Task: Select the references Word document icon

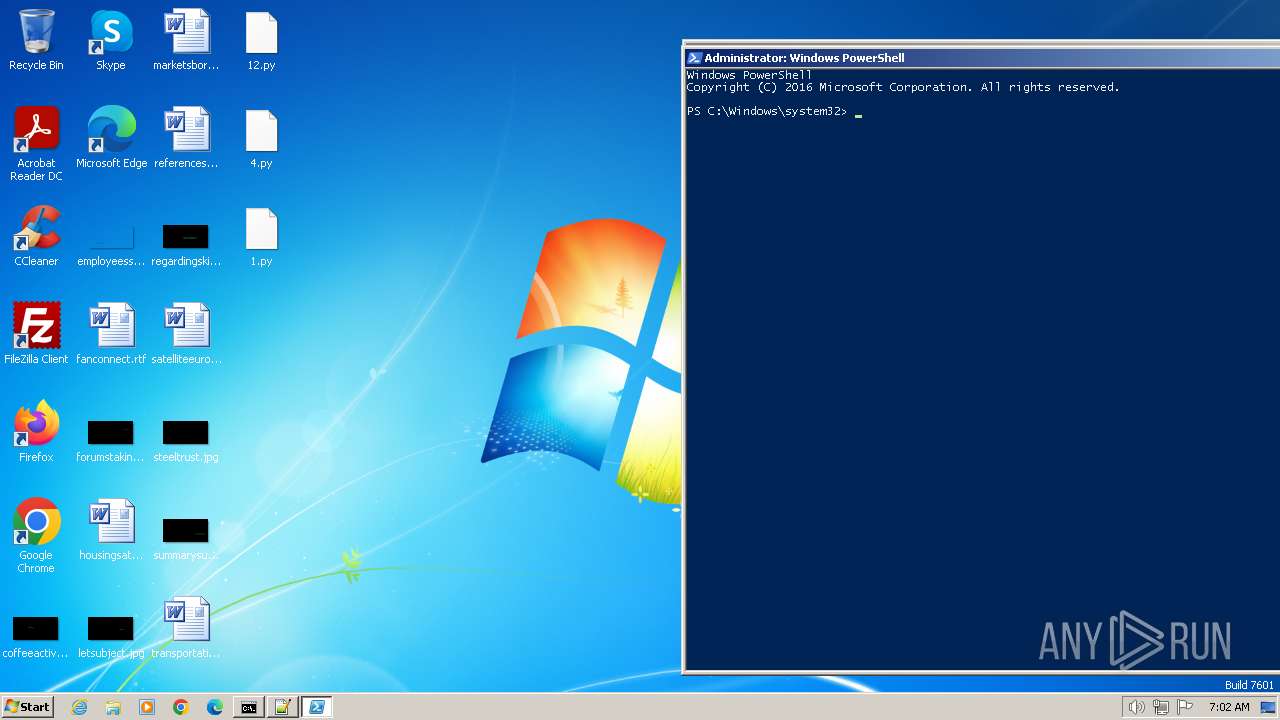Action: pos(186,139)
